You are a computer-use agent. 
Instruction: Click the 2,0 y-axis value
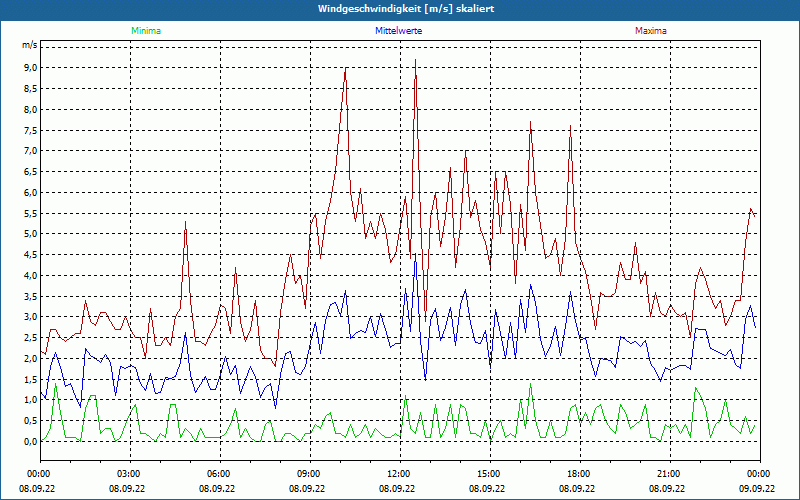coord(31,358)
